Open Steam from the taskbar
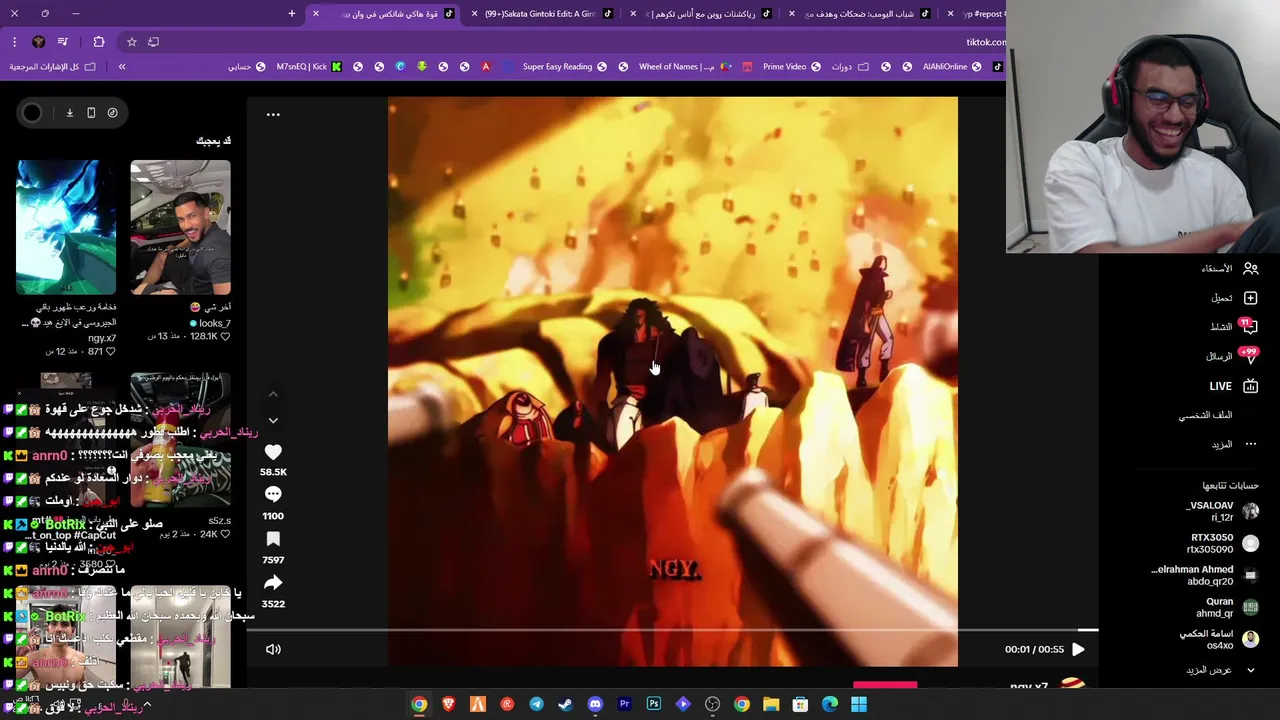 pos(565,704)
